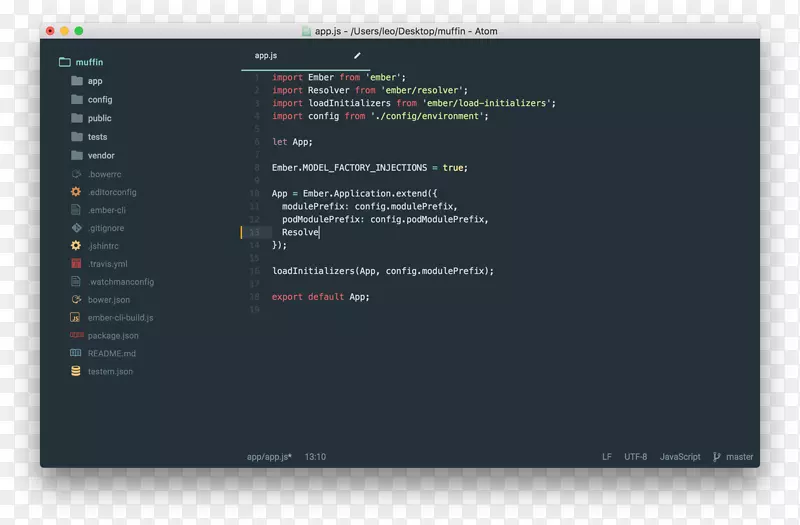
Task: Click the file icon in the title bar
Action: (306, 31)
